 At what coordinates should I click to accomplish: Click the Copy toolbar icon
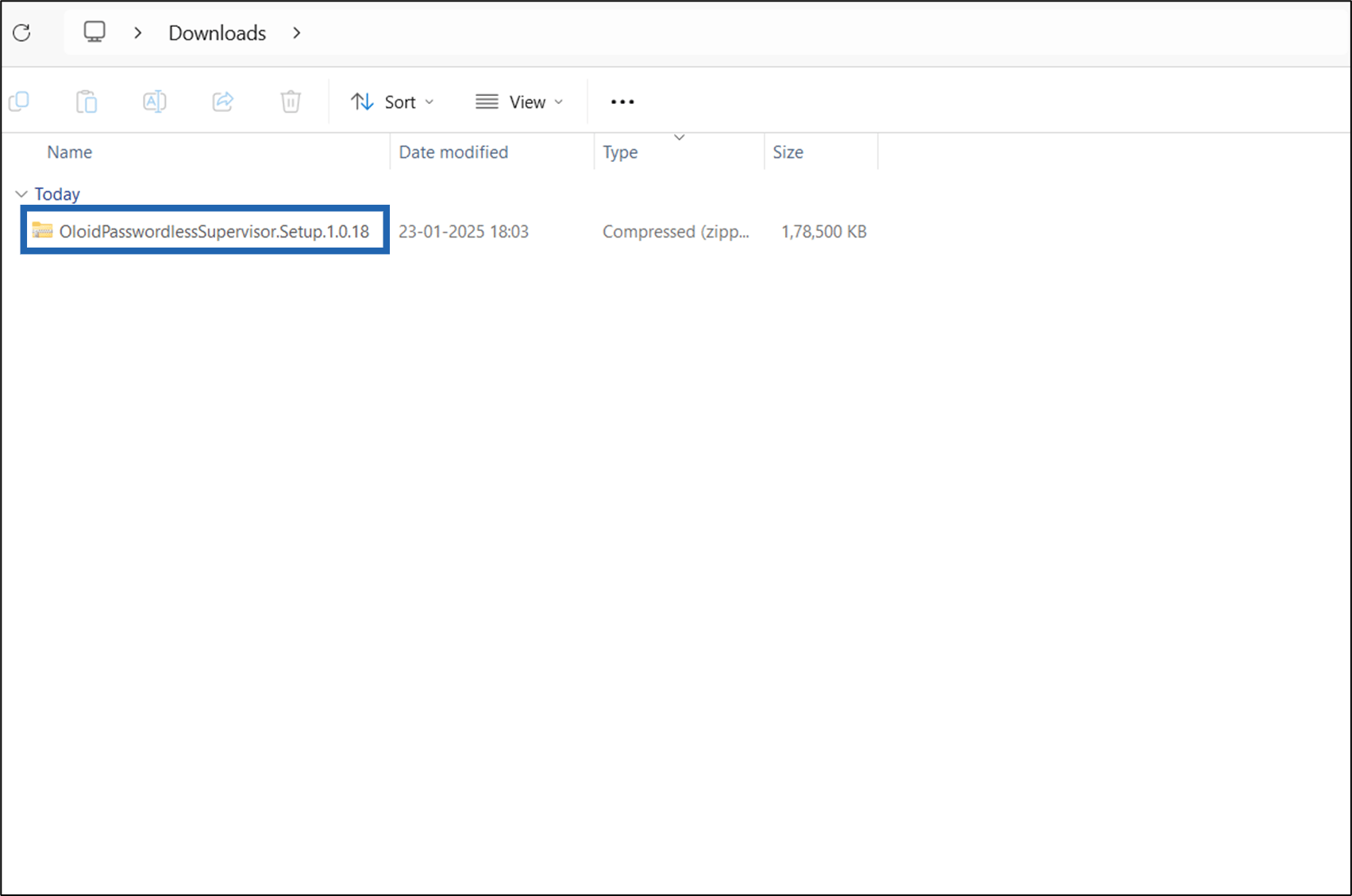click(x=19, y=102)
